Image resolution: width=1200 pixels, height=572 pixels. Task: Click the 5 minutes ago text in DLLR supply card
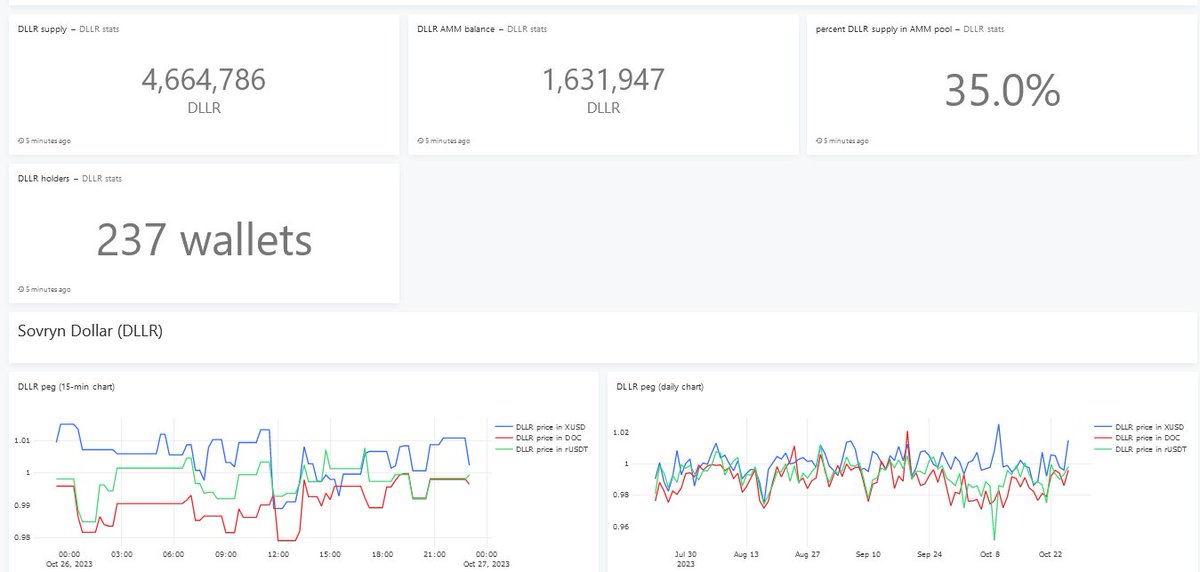(x=48, y=141)
